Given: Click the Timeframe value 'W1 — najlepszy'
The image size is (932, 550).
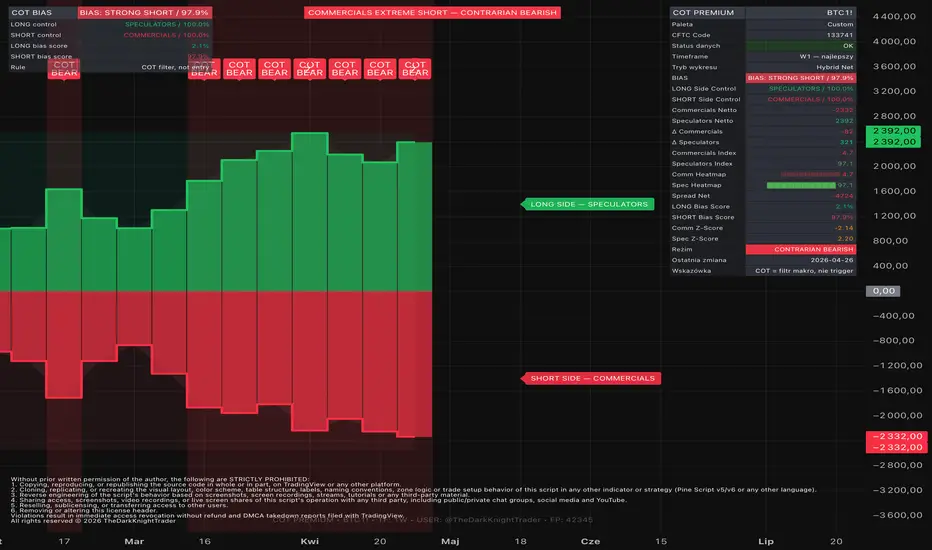Looking at the screenshot, I should pos(826,56).
